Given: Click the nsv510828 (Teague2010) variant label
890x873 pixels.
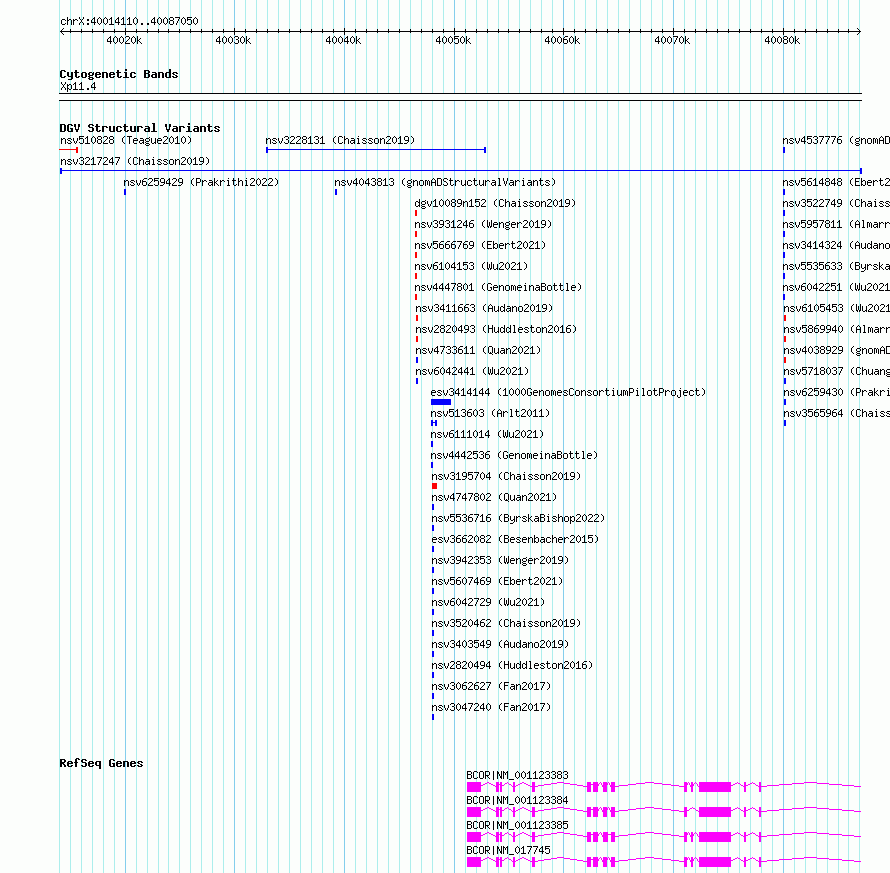Looking at the screenshot, I should pos(126,140).
